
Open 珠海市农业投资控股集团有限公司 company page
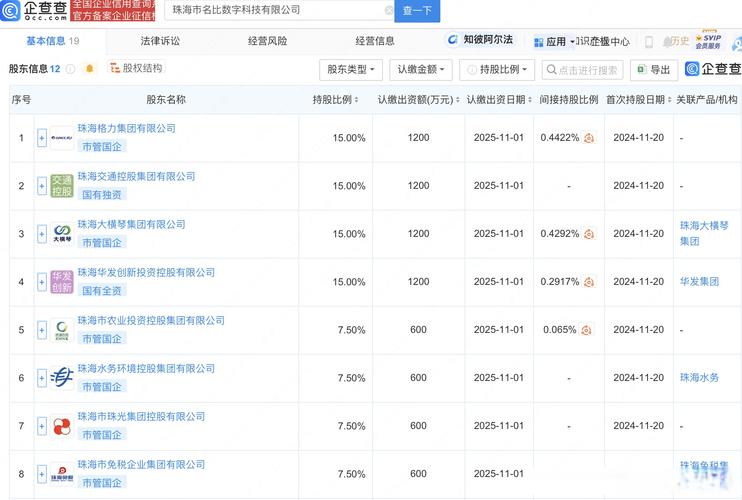click(151, 320)
